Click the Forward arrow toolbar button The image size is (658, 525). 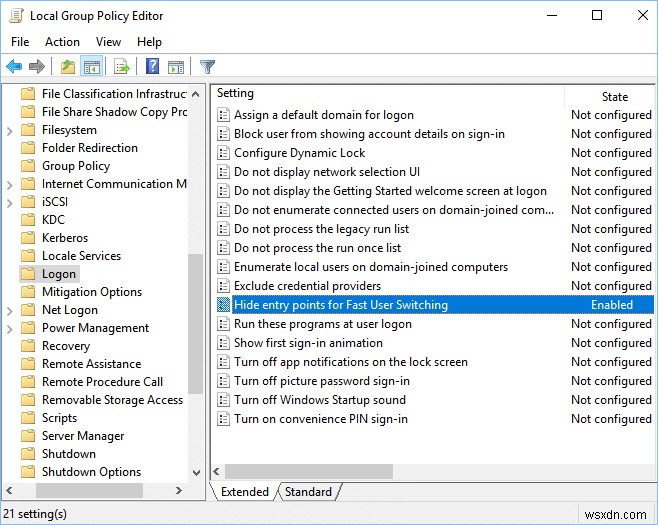[37, 67]
